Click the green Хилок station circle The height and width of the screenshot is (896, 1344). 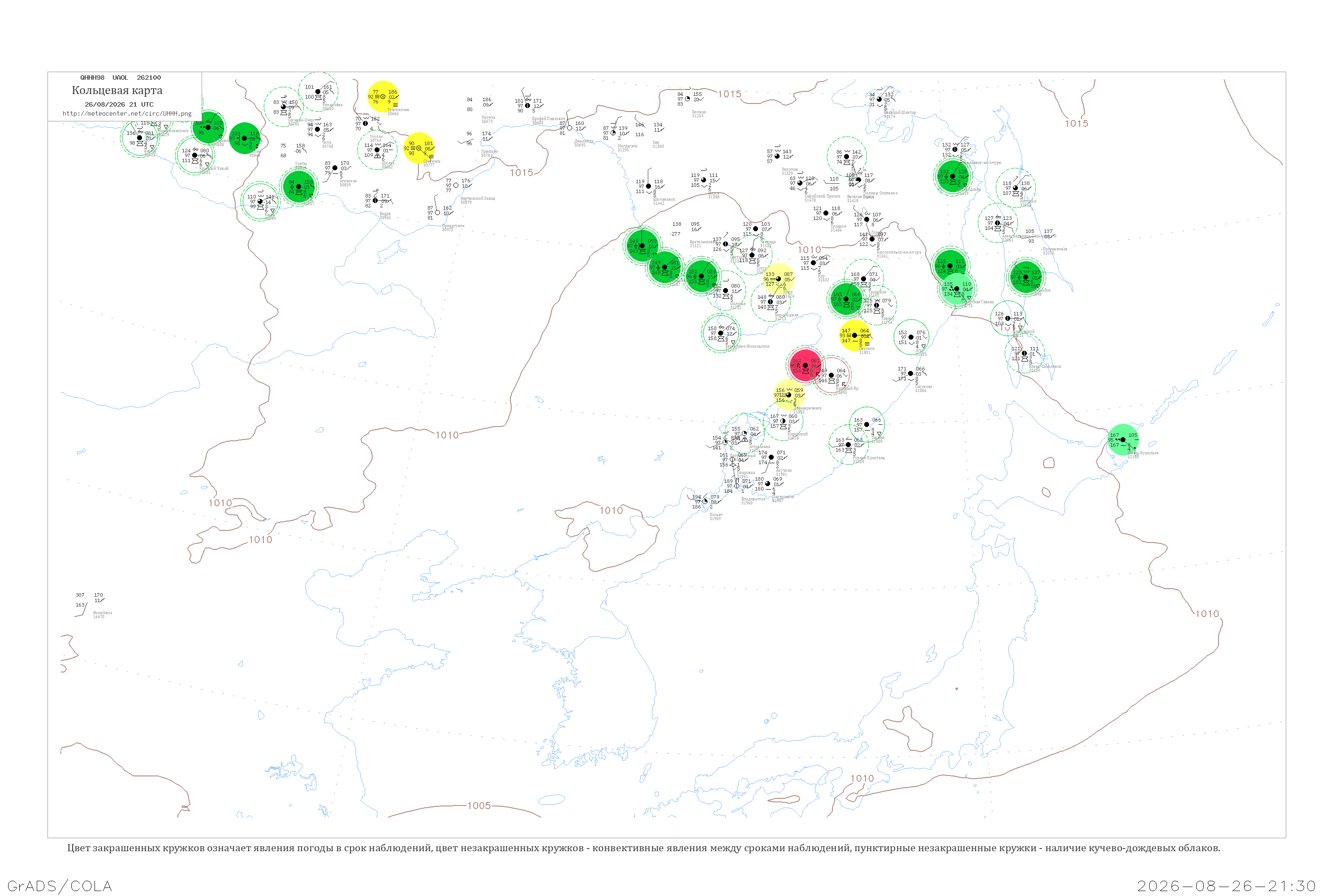(x=245, y=138)
